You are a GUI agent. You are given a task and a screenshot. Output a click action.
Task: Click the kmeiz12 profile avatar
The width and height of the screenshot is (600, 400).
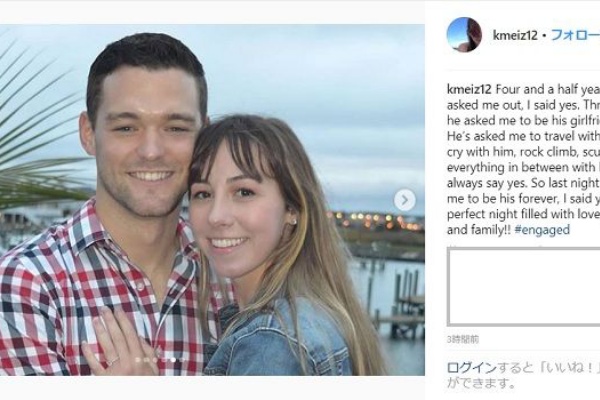click(x=463, y=35)
